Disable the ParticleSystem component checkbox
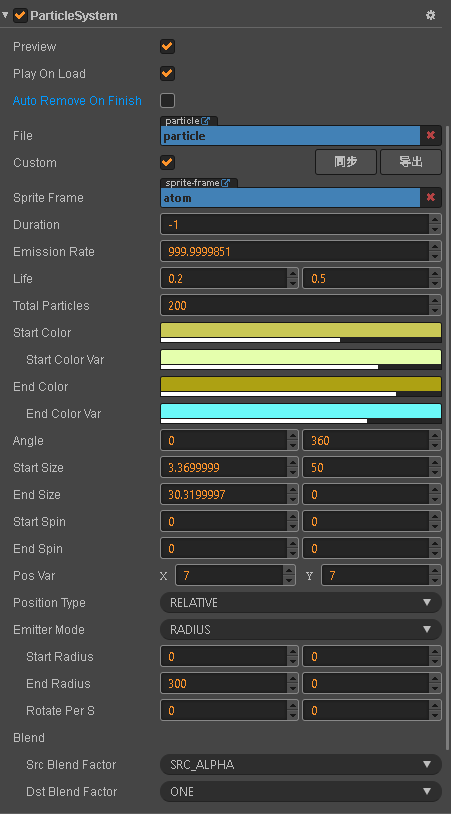 pyautogui.click(x=20, y=16)
